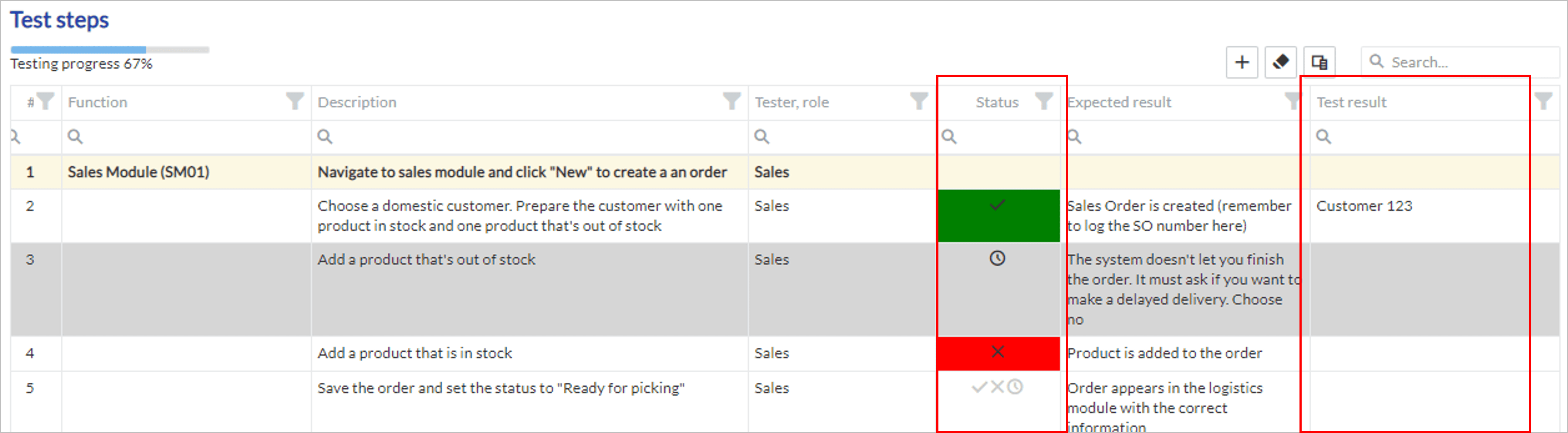Open filter for the Function column
The height and width of the screenshot is (433, 1568).
tap(295, 101)
